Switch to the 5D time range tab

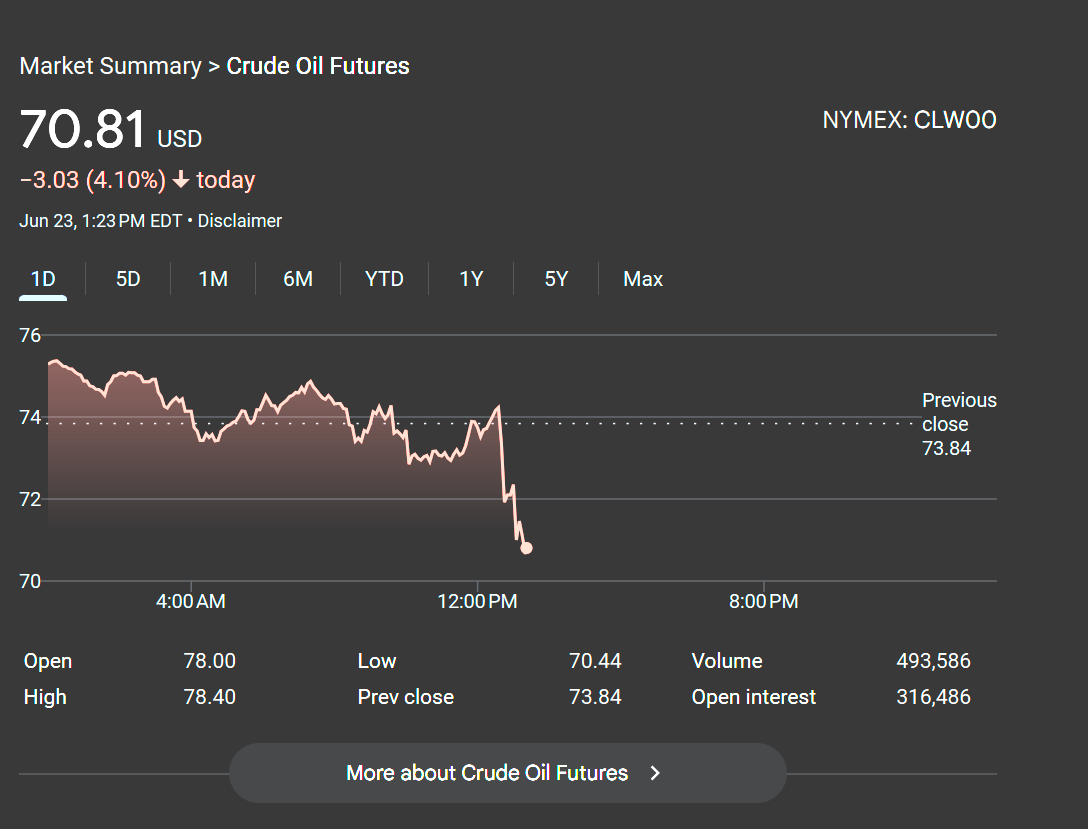[128, 279]
